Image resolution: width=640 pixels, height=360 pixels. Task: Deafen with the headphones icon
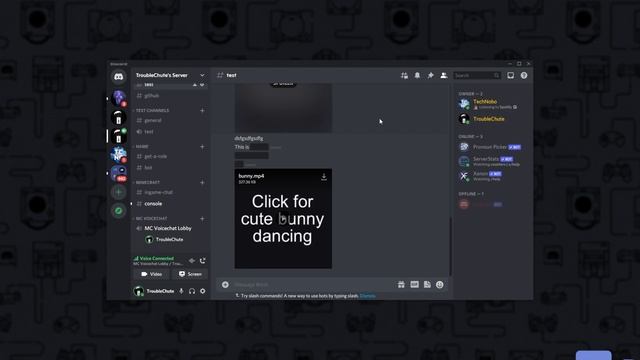pyautogui.click(x=192, y=291)
